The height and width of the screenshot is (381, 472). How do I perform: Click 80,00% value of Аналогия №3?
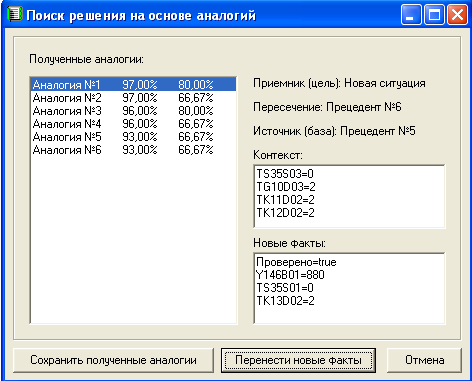pos(196,111)
